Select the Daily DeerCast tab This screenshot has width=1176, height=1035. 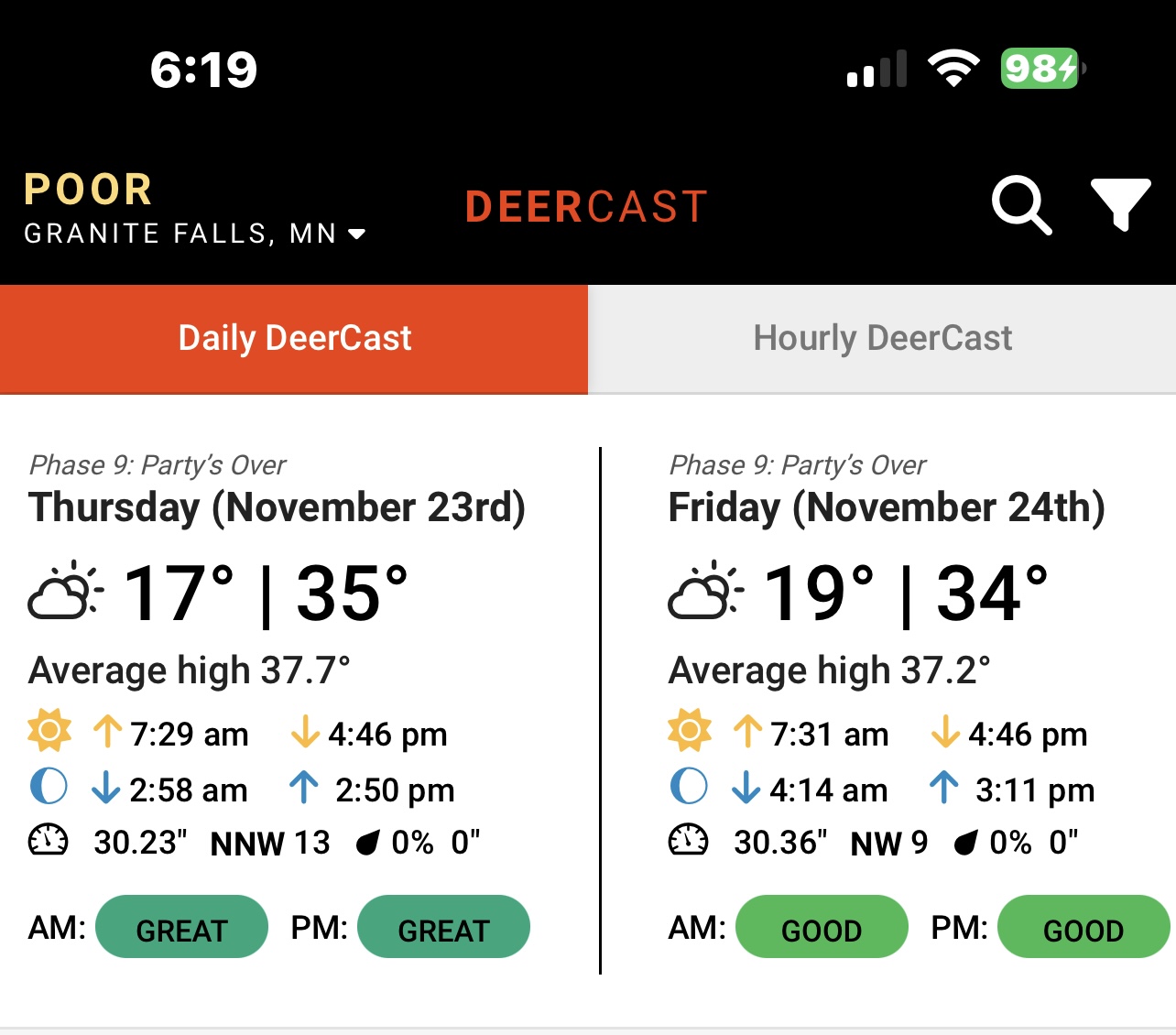[294, 339]
